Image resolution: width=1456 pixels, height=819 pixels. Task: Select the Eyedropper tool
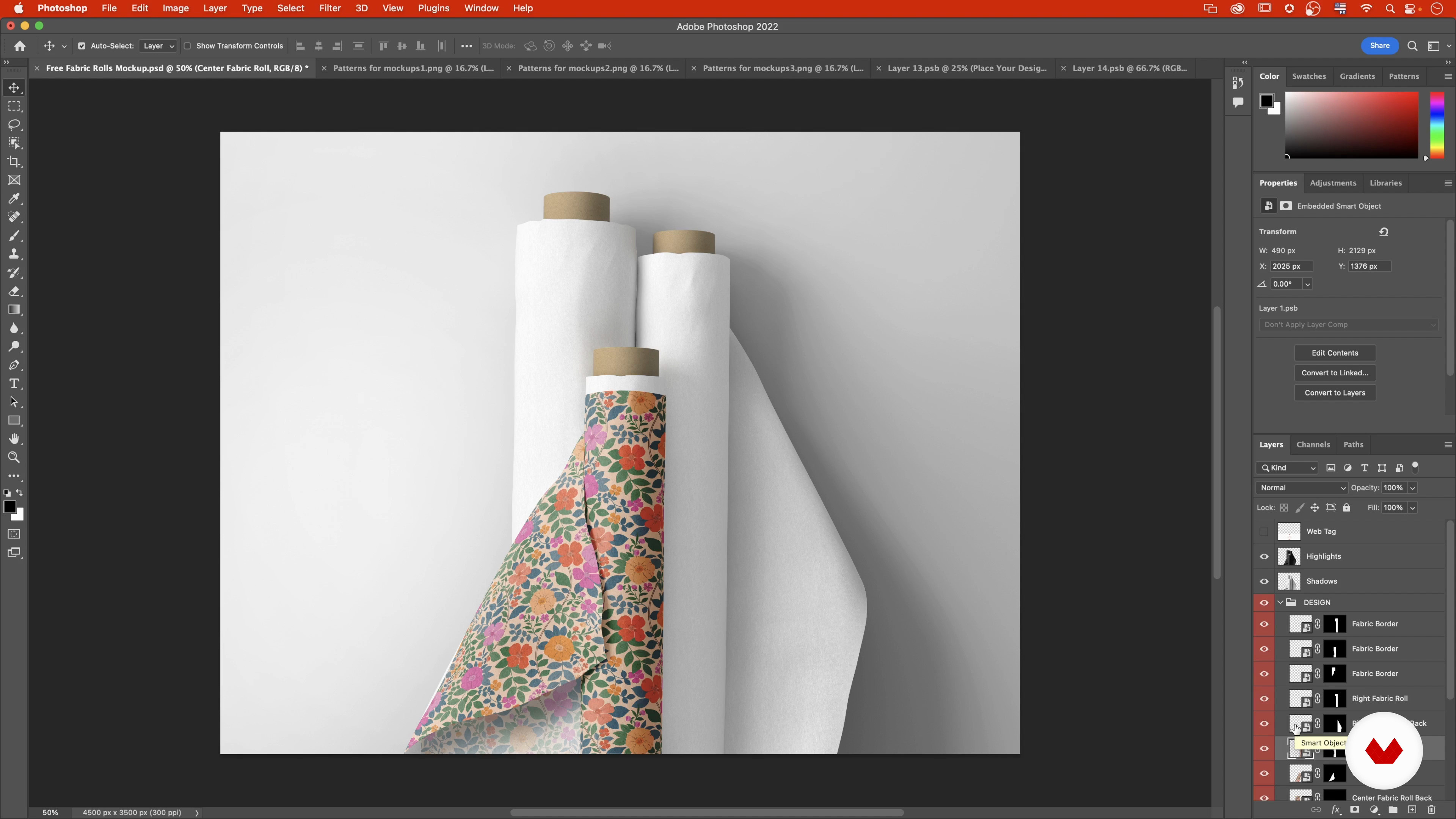[14, 198]
